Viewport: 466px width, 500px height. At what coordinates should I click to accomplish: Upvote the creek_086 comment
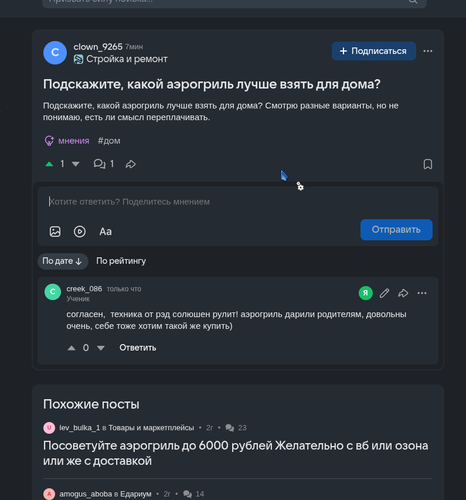tap(71, 348)
